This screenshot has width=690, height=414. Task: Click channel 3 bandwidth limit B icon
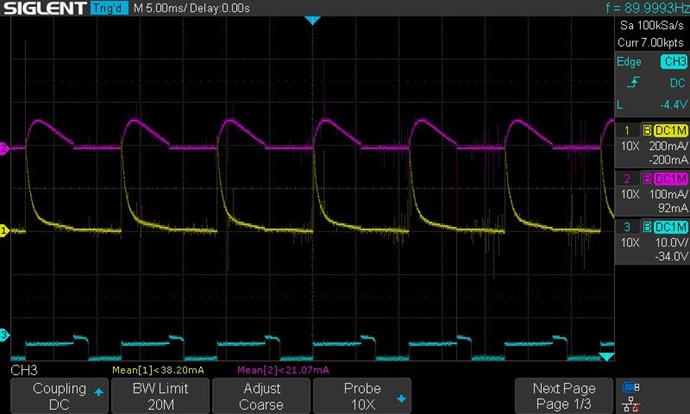coord(647,227)
